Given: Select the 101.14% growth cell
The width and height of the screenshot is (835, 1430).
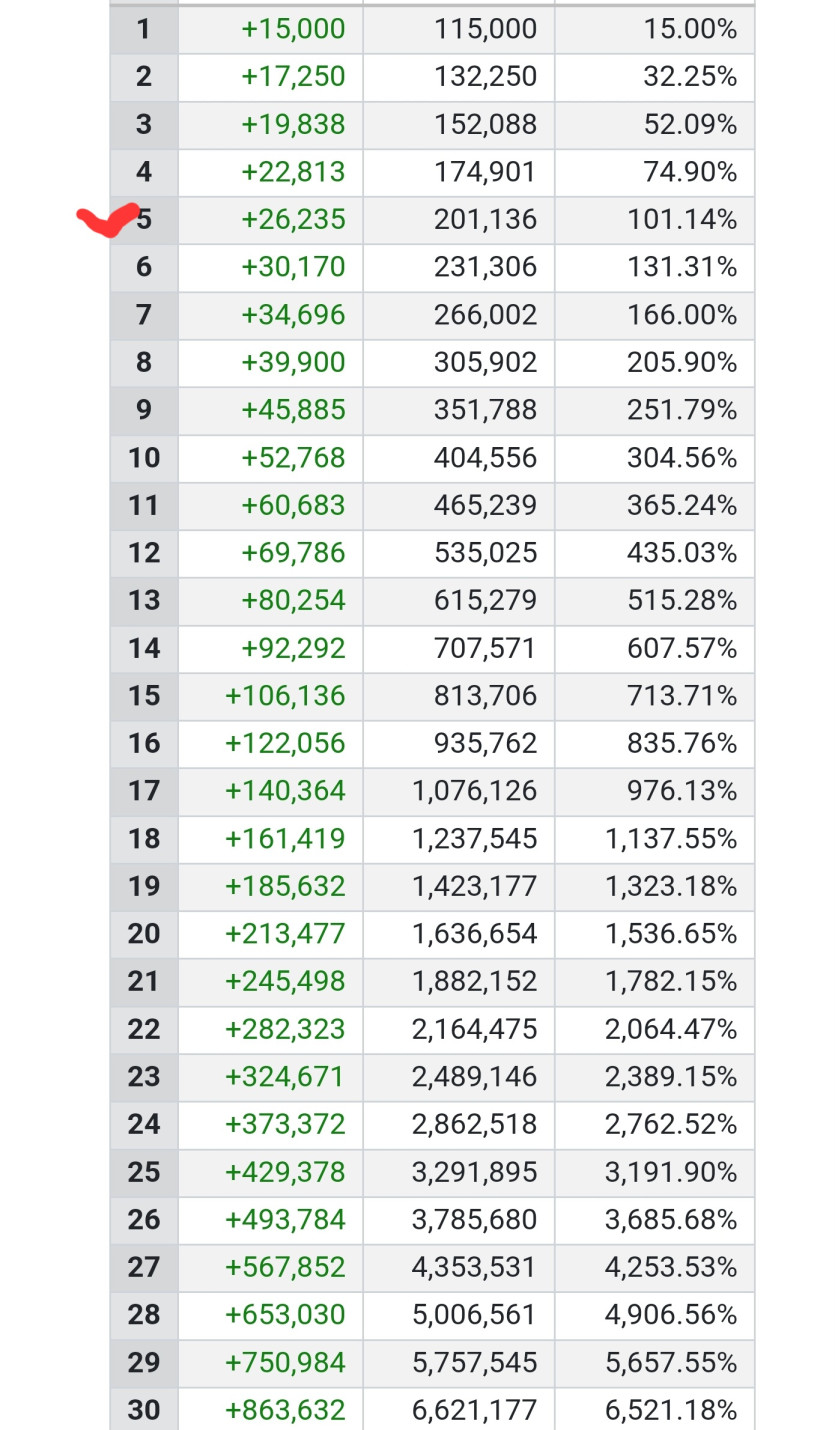Looking at the screenshot, I should pyautogui.click(x=654, y=220).
